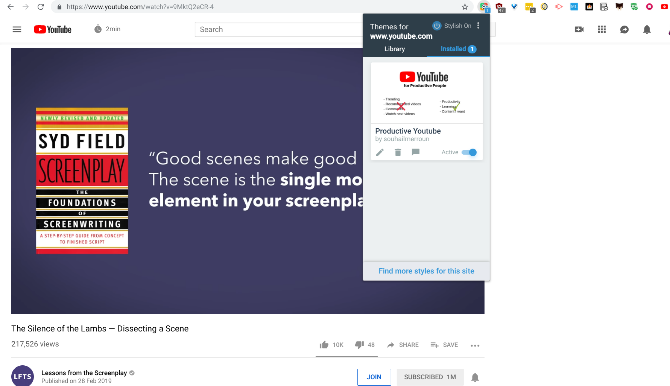
Task: Click the 2min timer icon in header
Action: pos(98,29)
